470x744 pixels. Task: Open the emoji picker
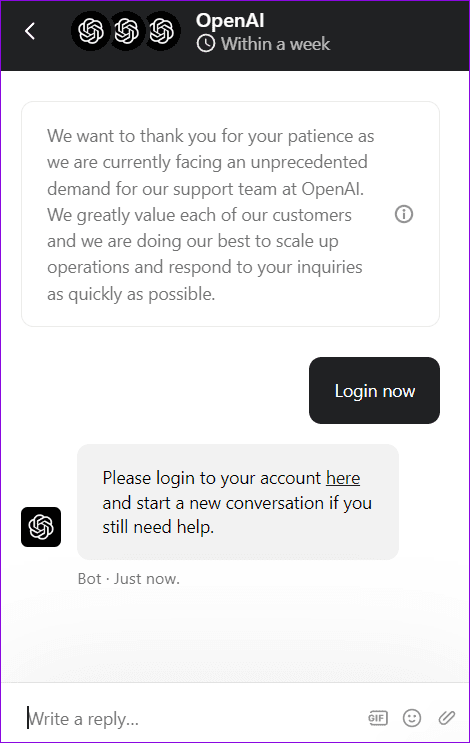(x=412, y=718)
